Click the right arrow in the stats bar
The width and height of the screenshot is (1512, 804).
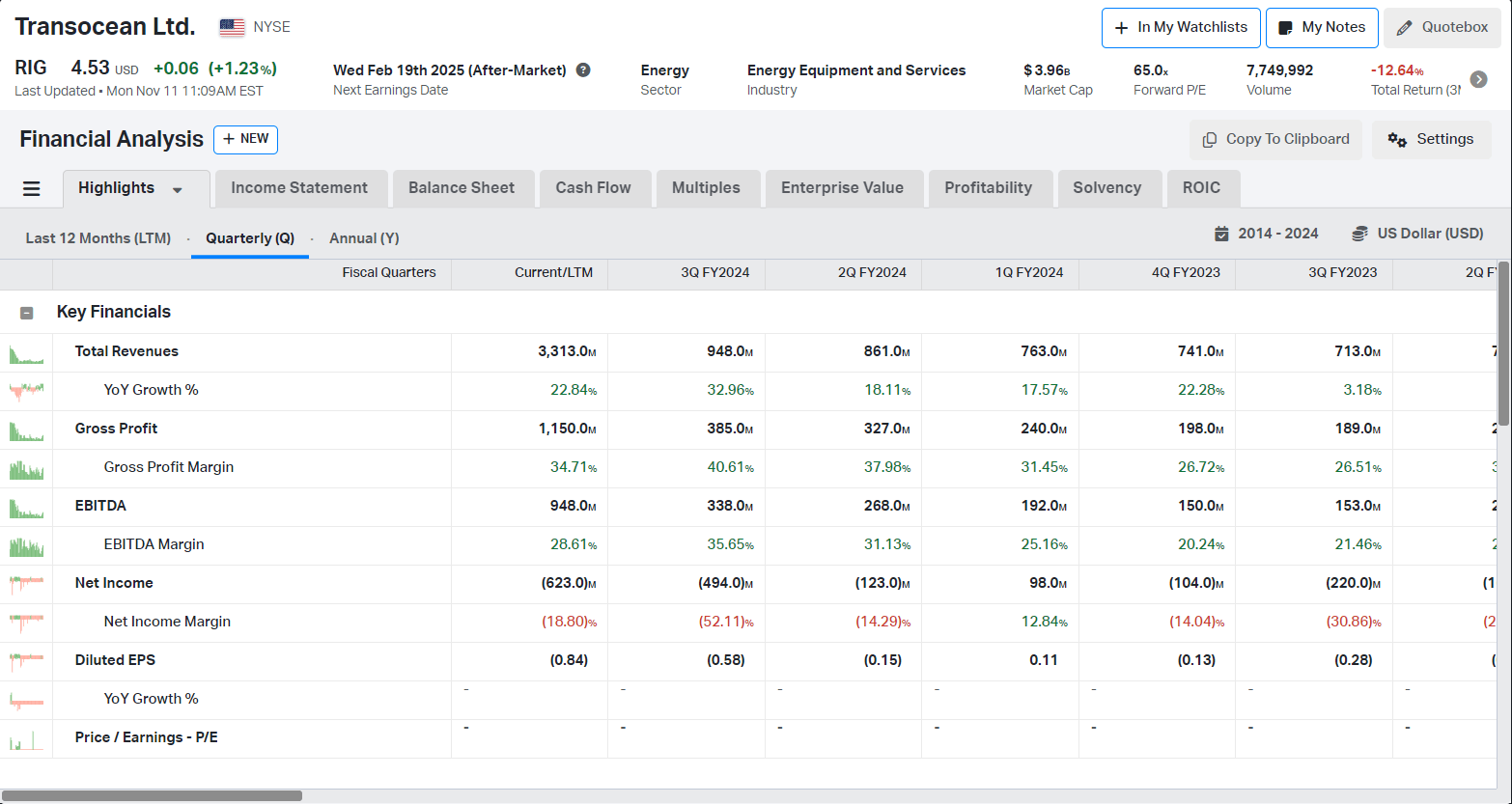tap(1478, 80)
